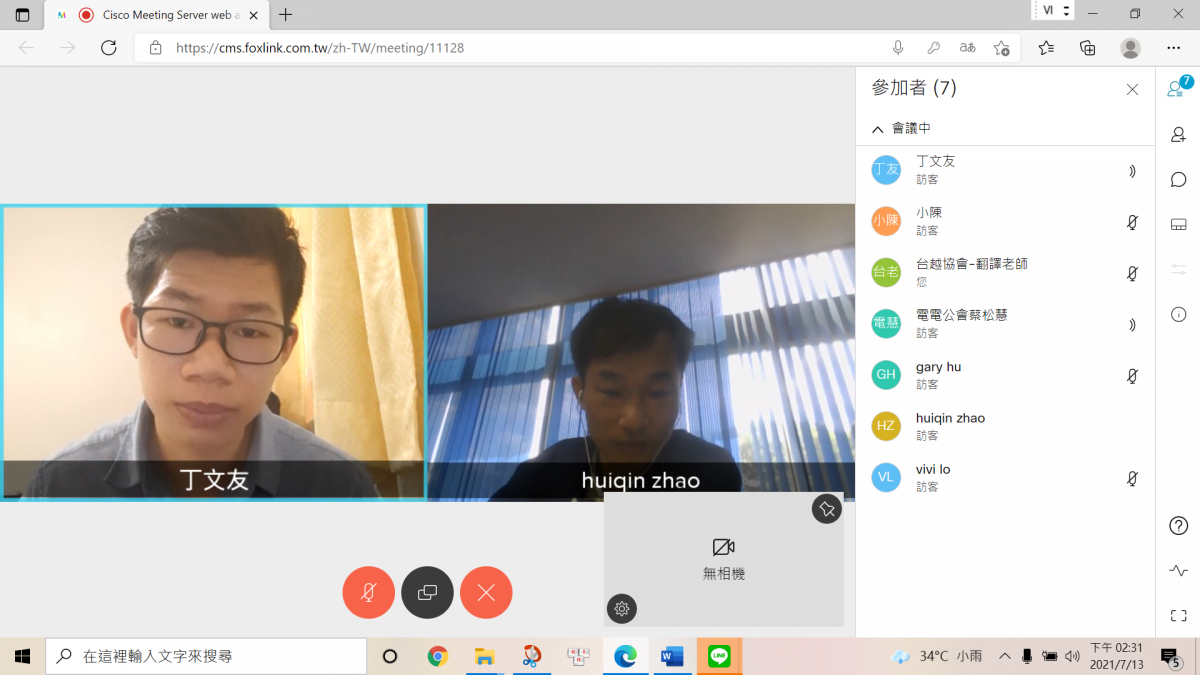
Task: Open the browser settings and more menu
Action: point(1173,48)
